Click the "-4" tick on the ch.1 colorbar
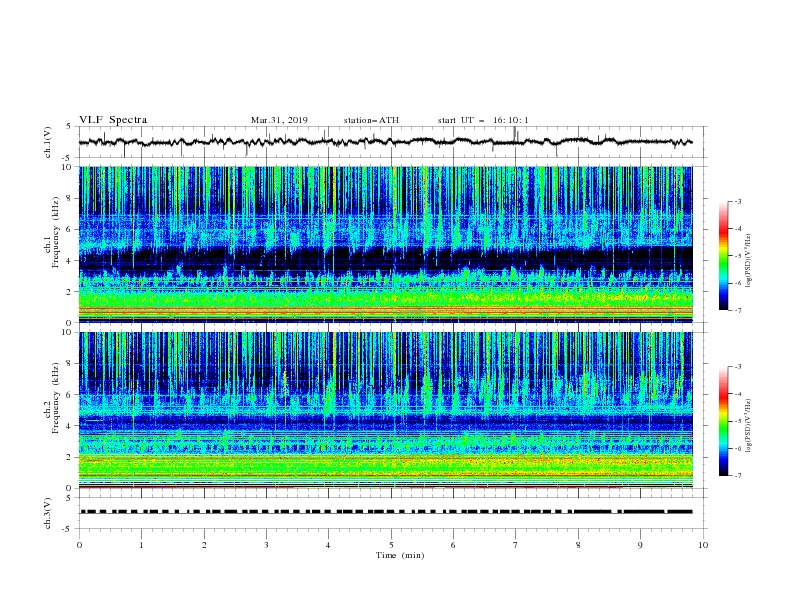 pyautogui.click(x=737, y=229)
